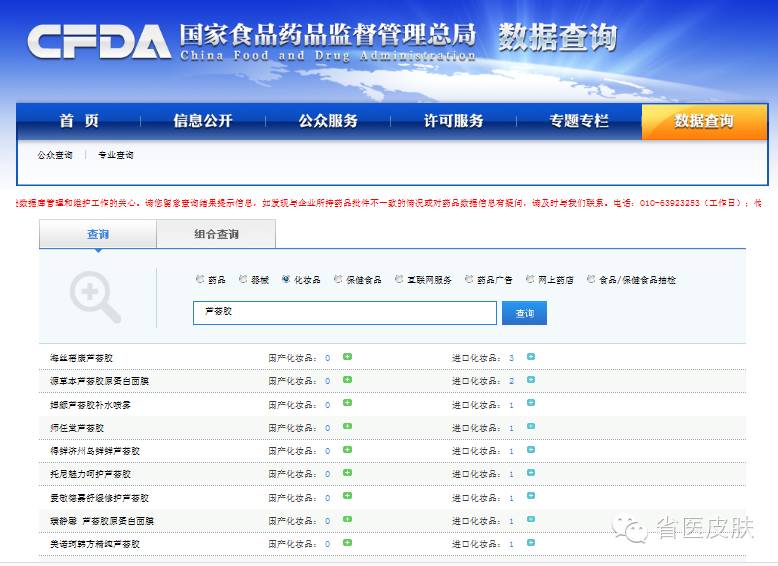The image size is (778, 566).
Task: Open the 专业查询 sub-navigation link
Action: [116, 155]
